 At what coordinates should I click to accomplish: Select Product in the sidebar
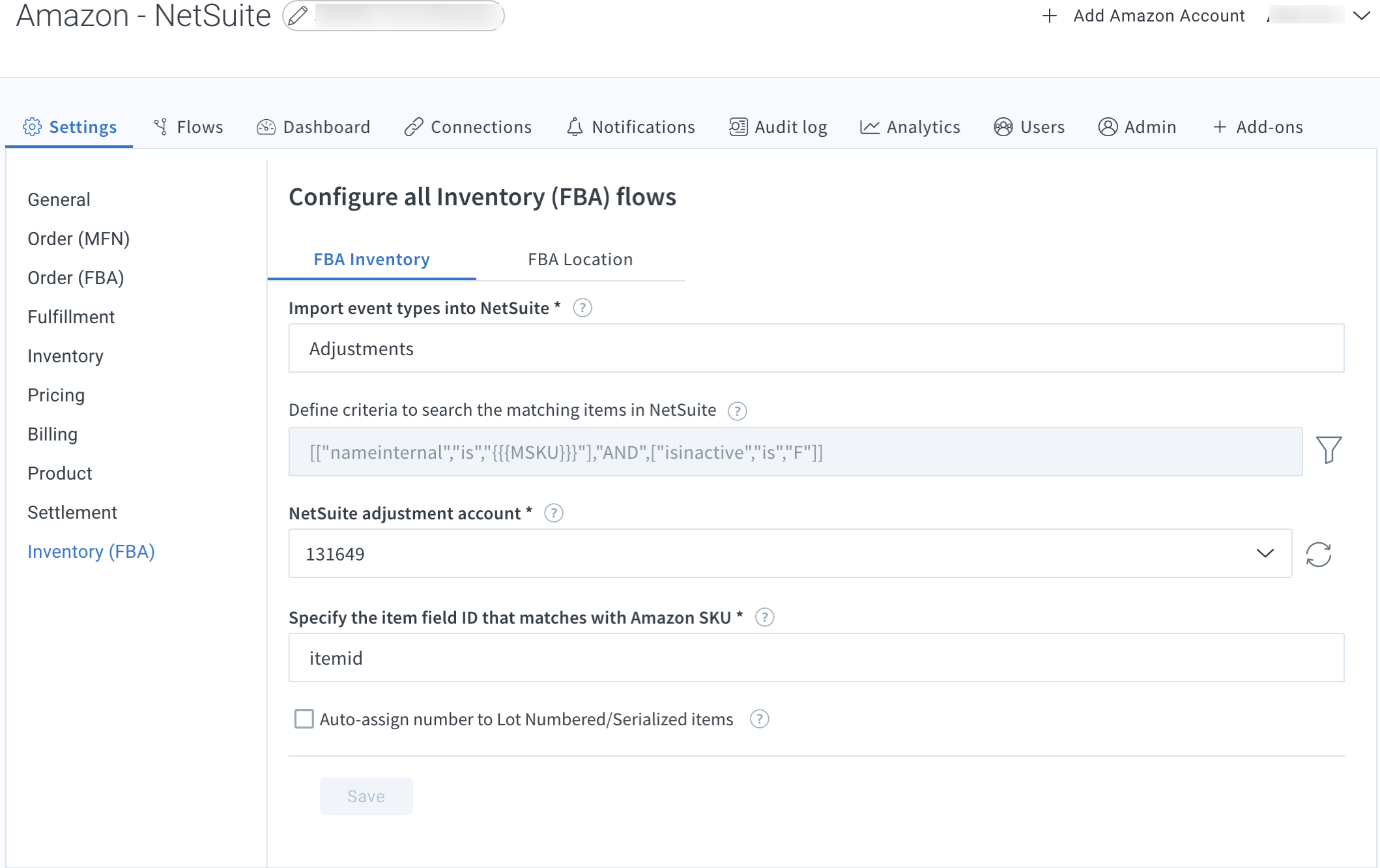[x=60, y=473]
